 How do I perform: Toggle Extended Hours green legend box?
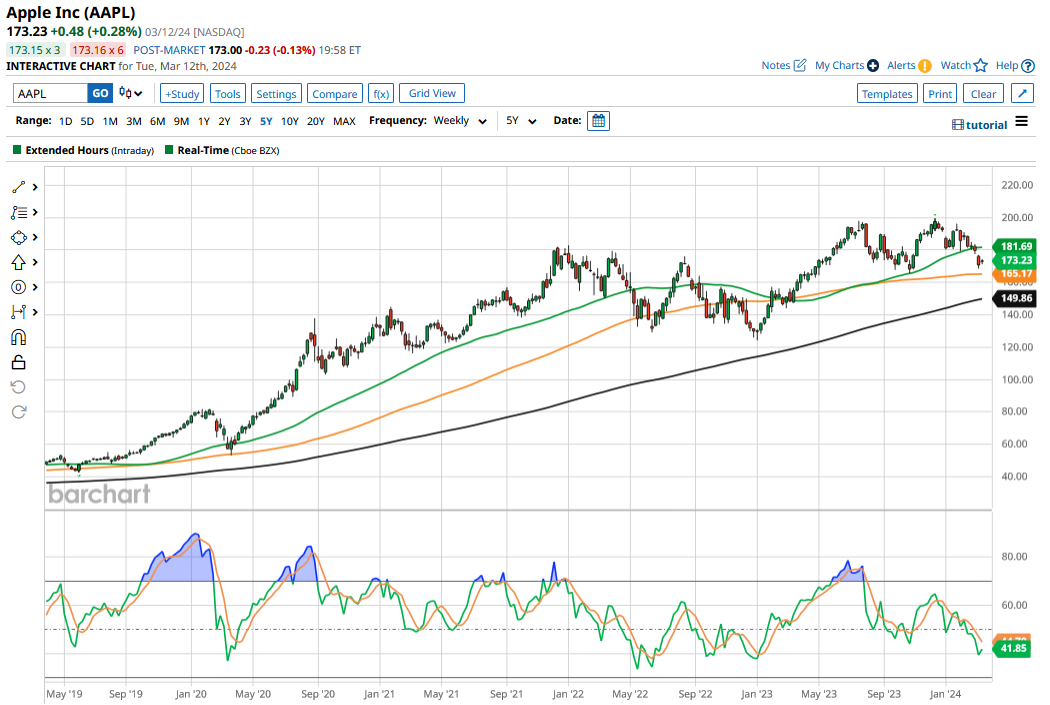(17, 150)
